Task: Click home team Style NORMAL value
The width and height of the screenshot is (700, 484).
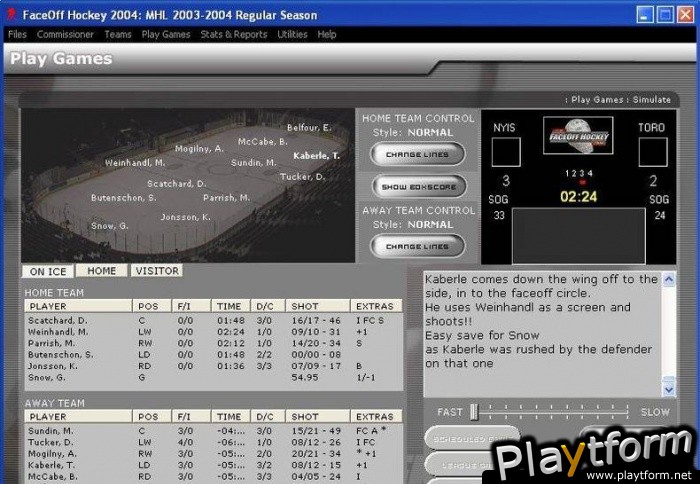Action: coord(430,133)
